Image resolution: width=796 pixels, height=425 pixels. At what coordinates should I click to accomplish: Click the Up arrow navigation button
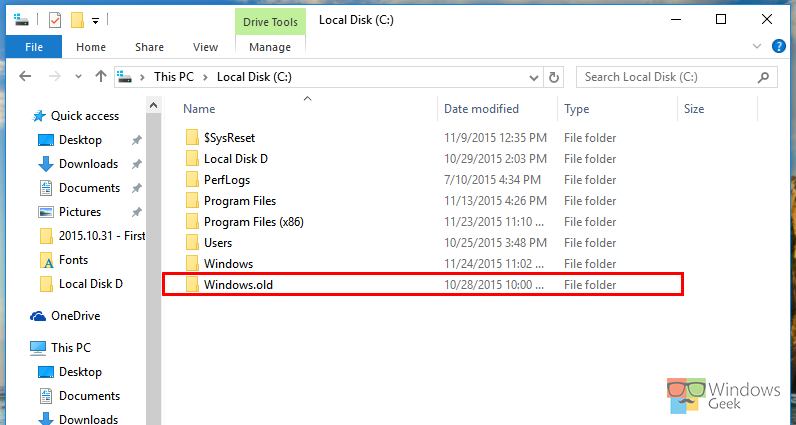100,77
